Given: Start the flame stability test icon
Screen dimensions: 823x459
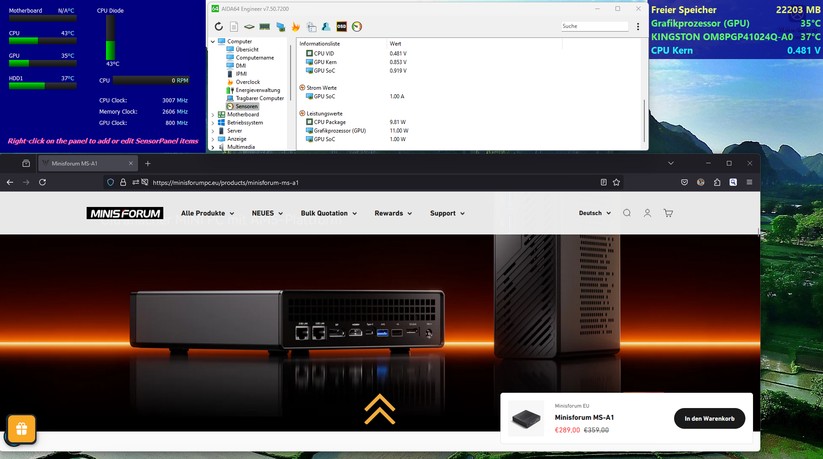Looking at the screenshot, I should tap(296, 26).
